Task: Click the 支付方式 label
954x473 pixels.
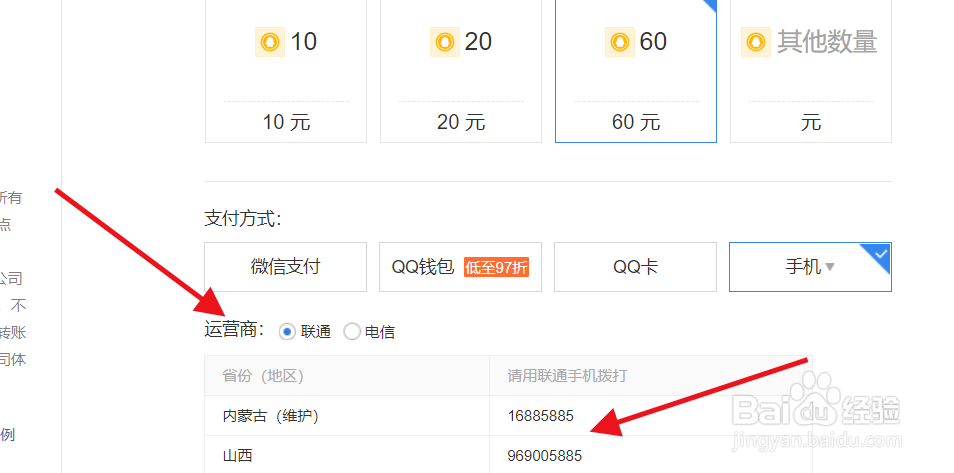Action: point(243,219)
